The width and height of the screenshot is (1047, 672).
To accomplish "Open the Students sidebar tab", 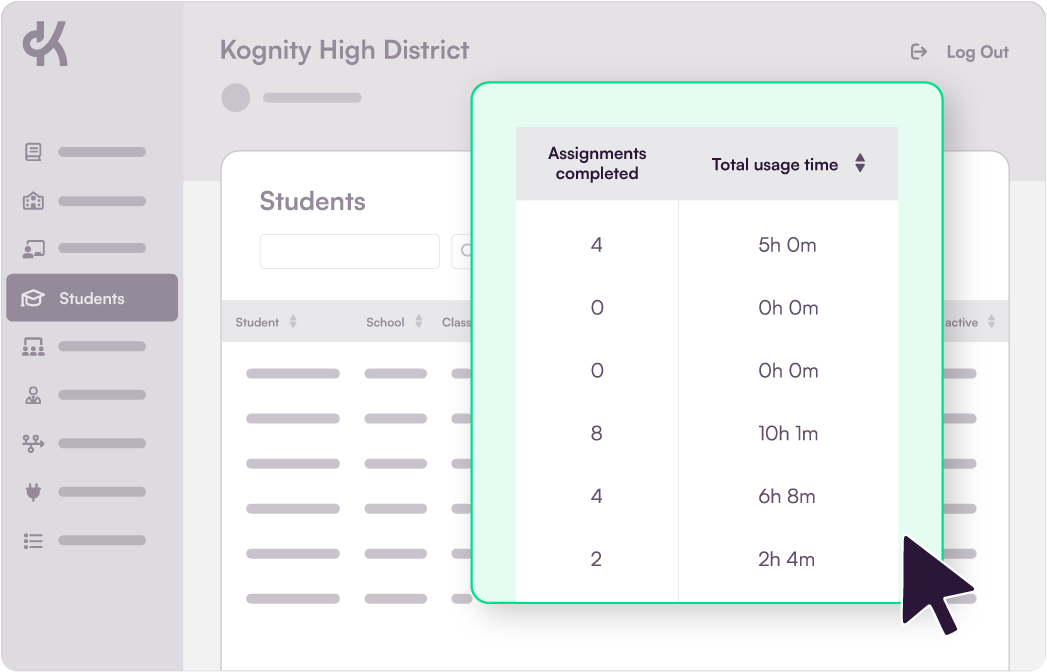I will click(92, 298).
